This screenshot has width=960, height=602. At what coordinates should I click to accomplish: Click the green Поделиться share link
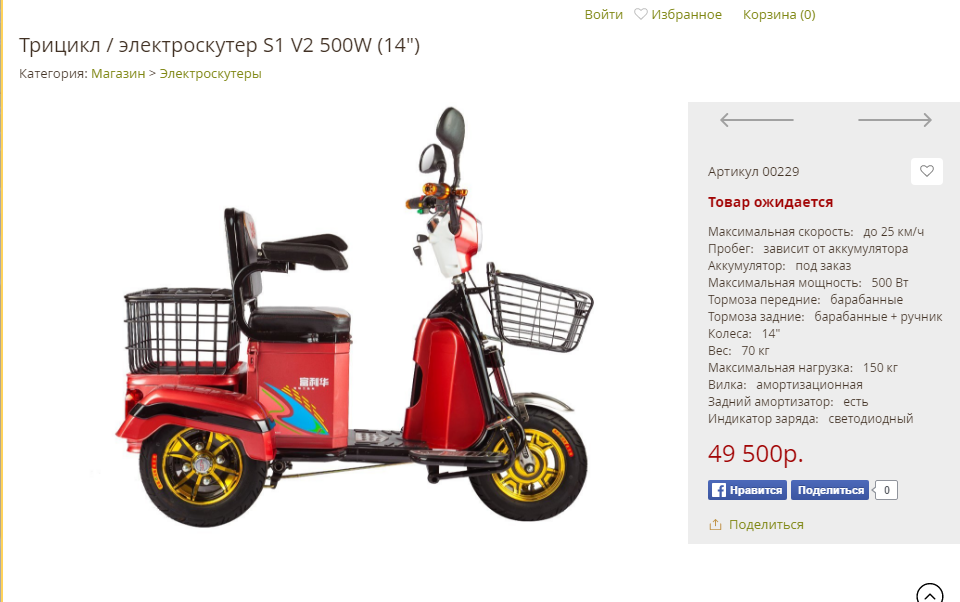[x=766, y=524]
